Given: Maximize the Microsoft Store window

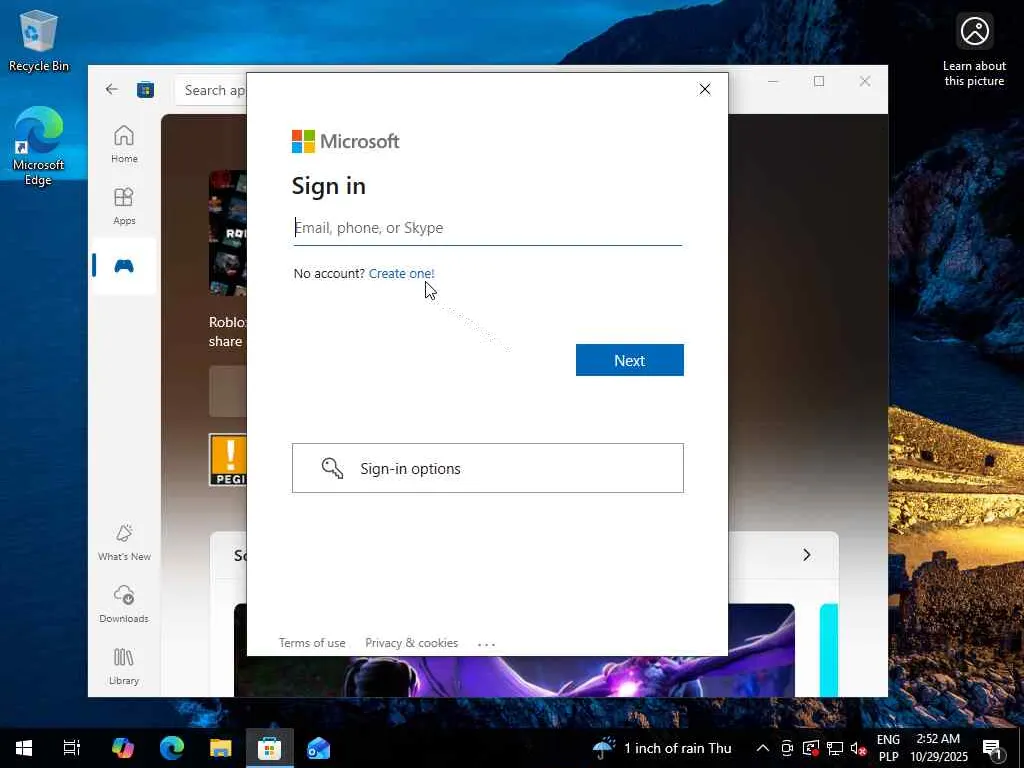Looking at the screenshot, I should [819, 81].
